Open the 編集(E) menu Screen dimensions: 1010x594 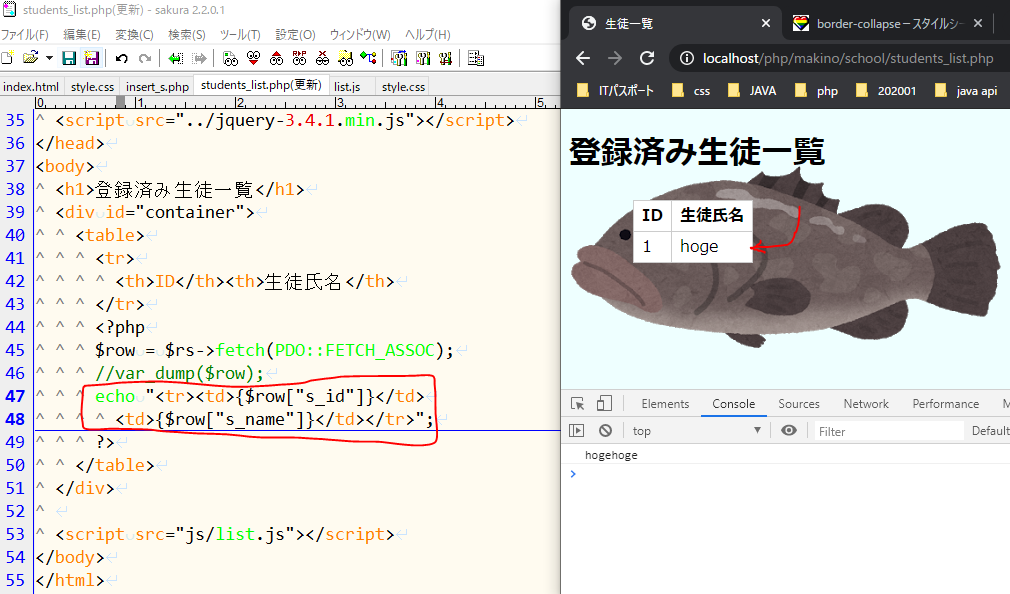(82, 35)
